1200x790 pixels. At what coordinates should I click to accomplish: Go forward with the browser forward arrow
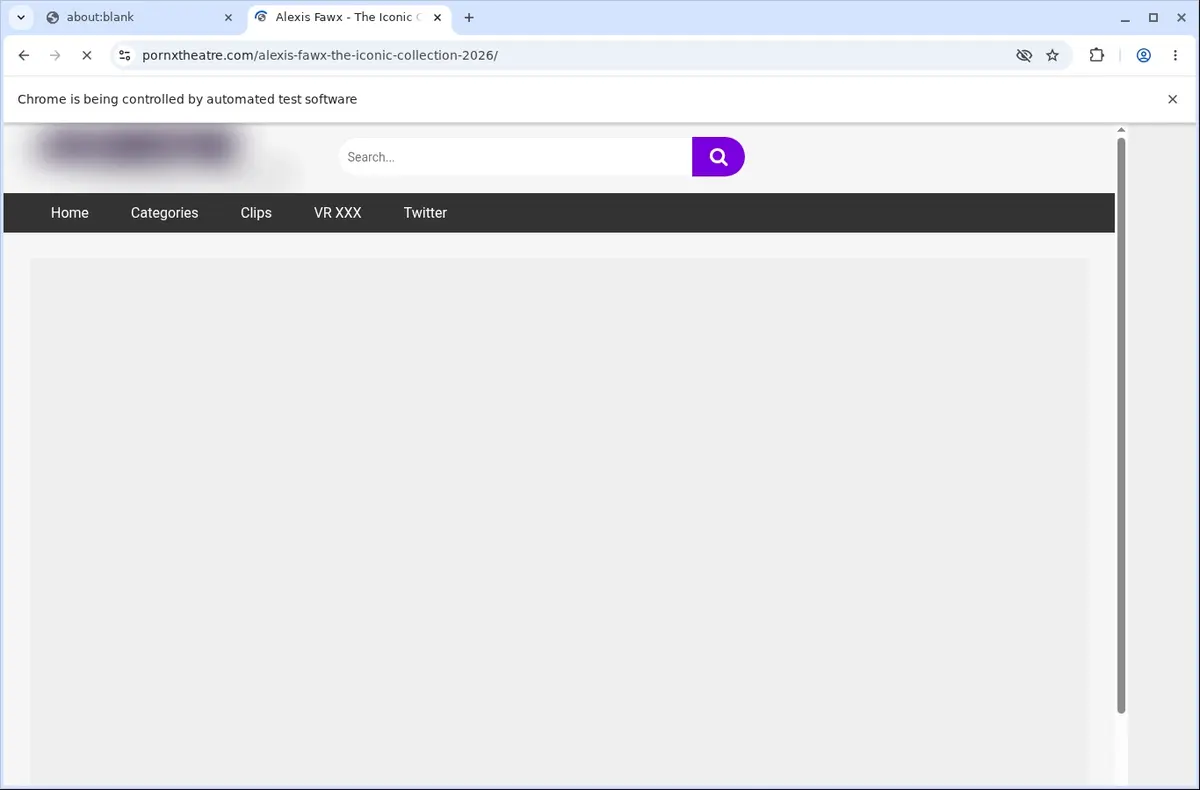(55, 56)
